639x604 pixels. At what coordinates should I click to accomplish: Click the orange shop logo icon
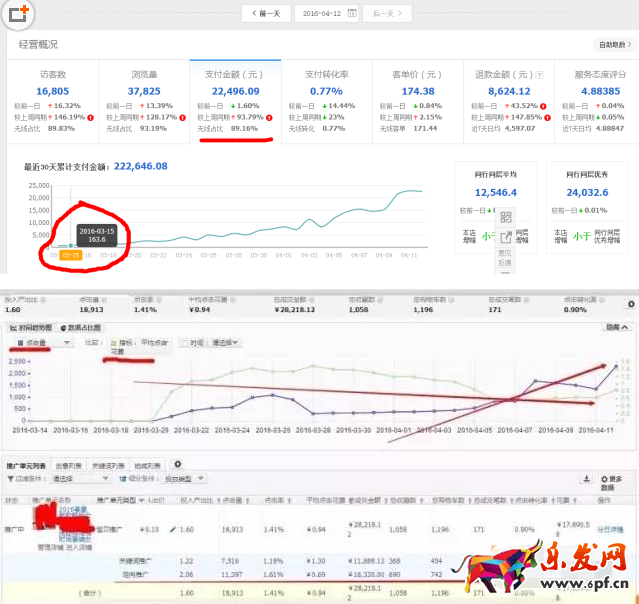point(18,13)
